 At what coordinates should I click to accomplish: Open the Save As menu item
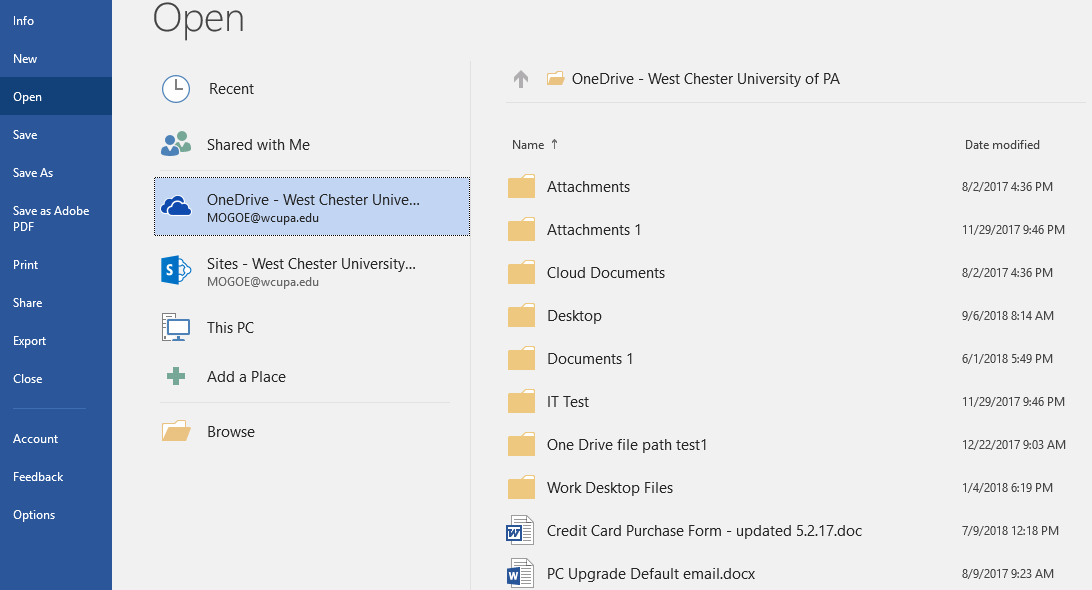click(33, 173)
